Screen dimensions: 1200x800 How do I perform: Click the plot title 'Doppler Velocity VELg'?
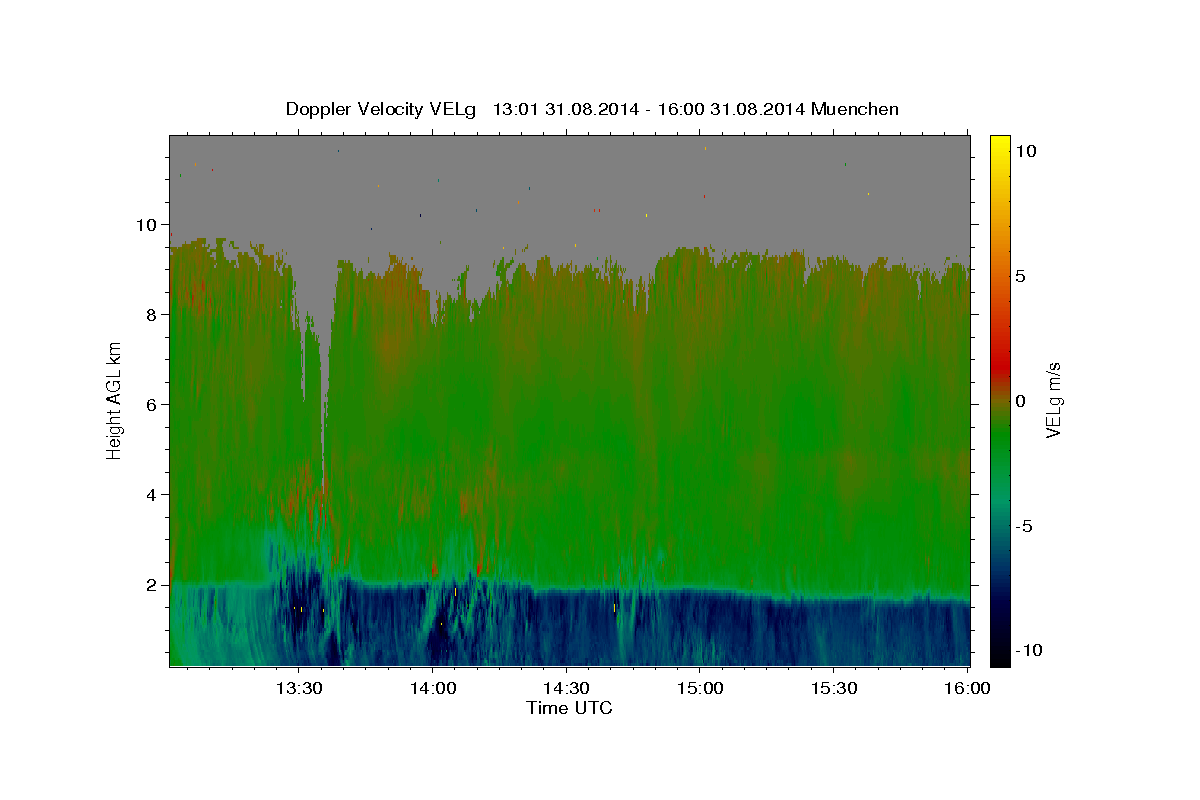point(382,109)
